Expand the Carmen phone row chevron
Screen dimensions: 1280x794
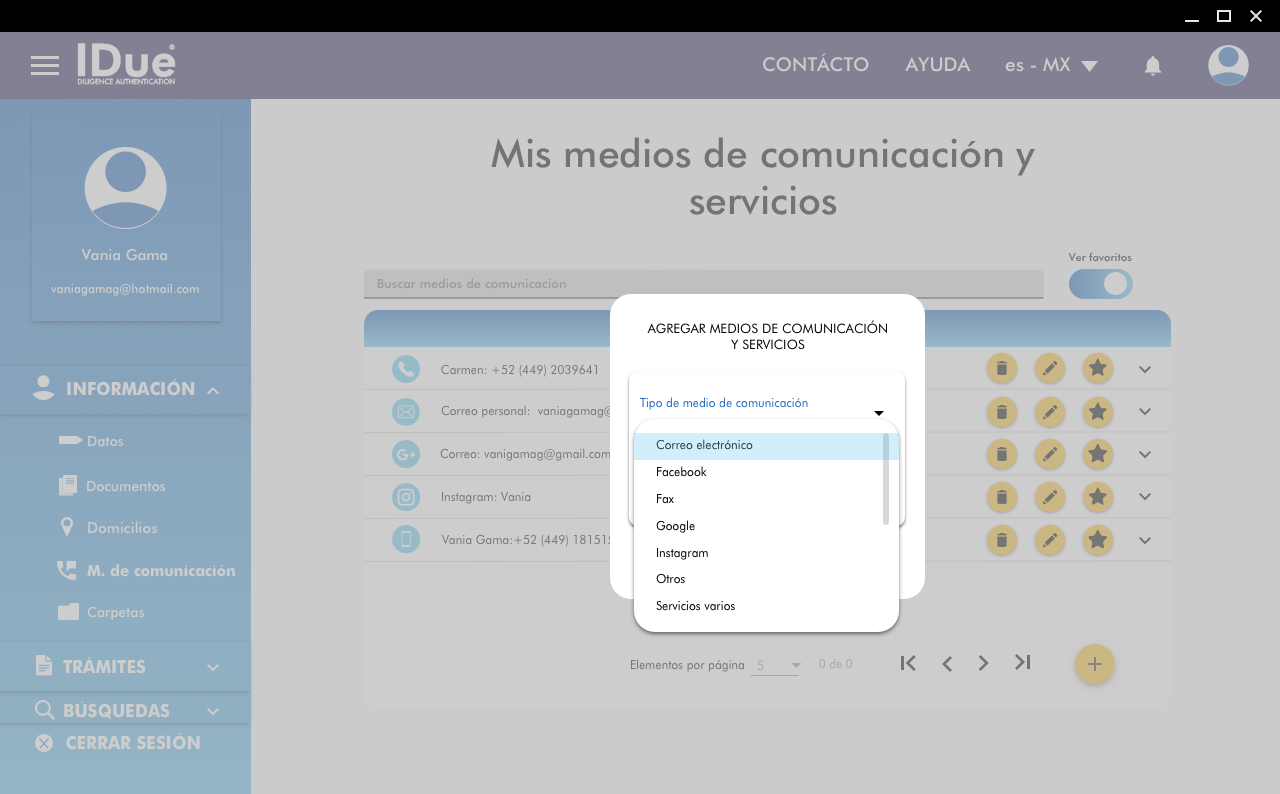coord(1145,369)
